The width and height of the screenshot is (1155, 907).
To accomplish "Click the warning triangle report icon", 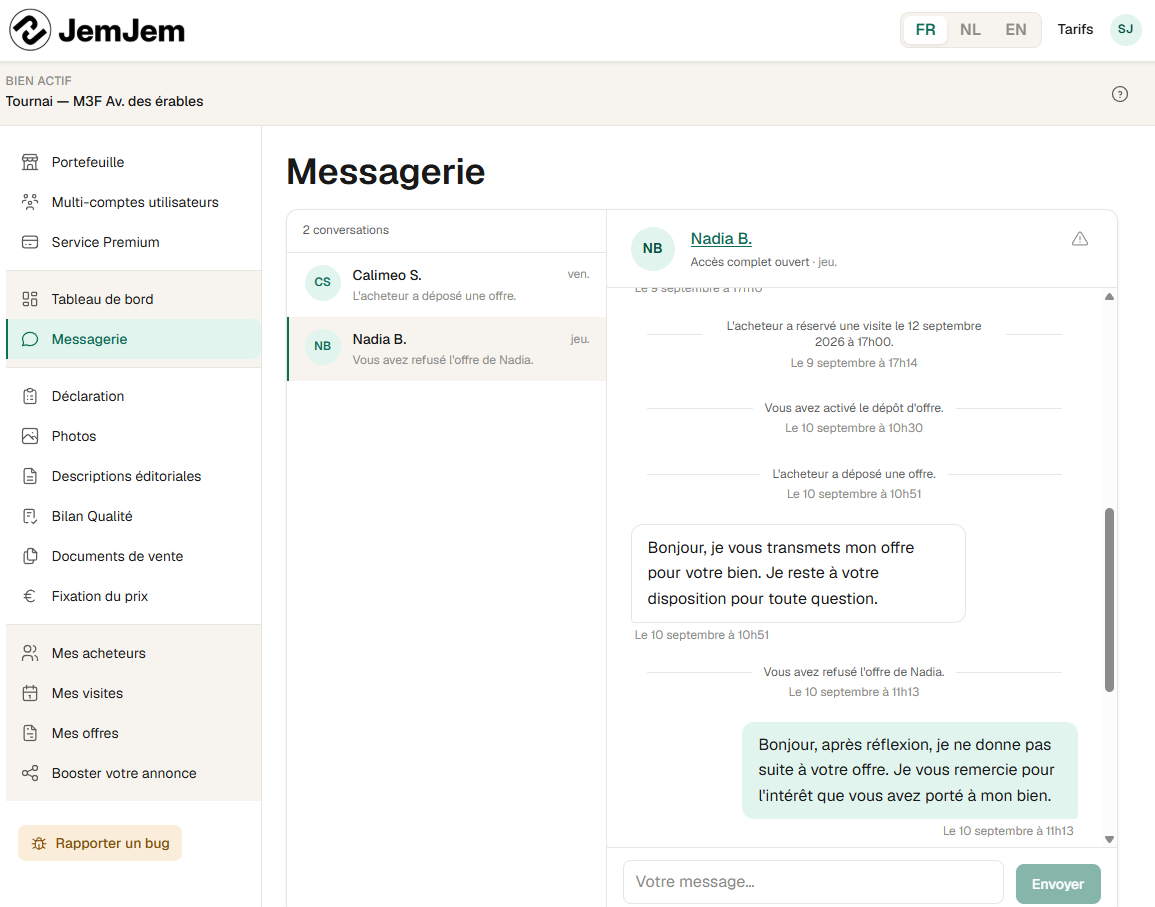I will [x=1080, y=239].
